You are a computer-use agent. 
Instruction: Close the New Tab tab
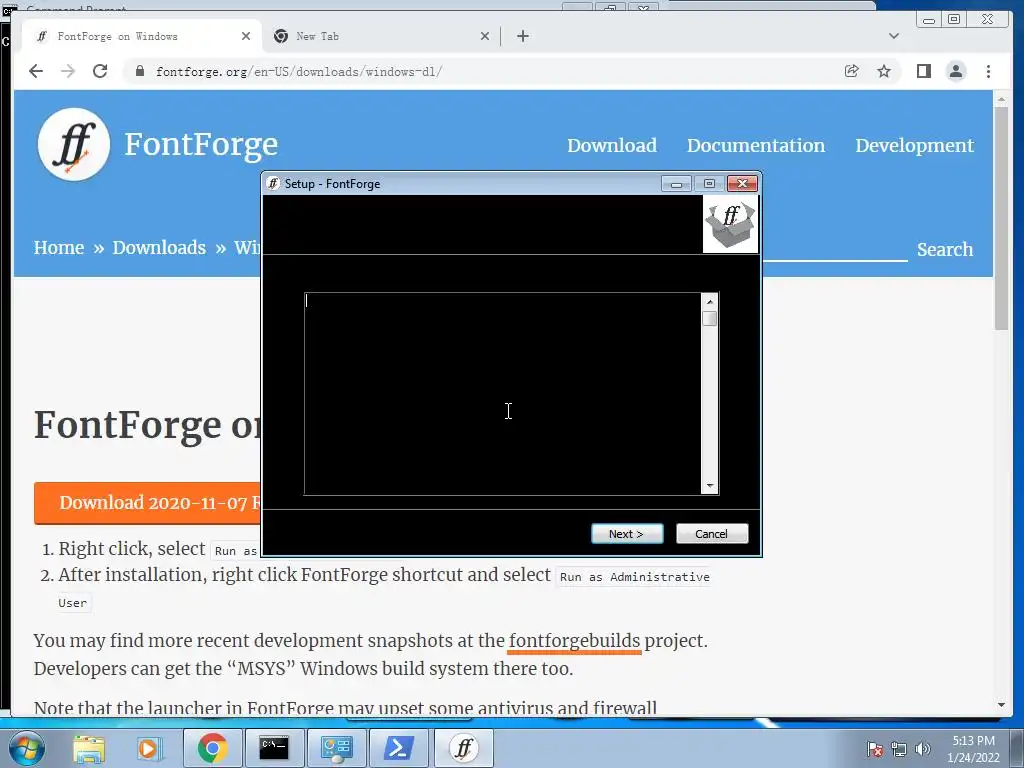[x=485, y=37]
